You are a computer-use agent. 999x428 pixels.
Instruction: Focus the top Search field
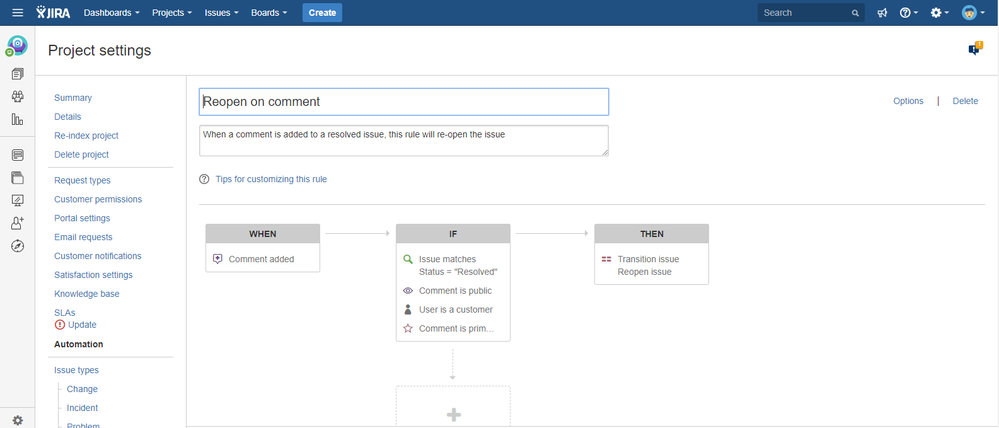[810, 13]
